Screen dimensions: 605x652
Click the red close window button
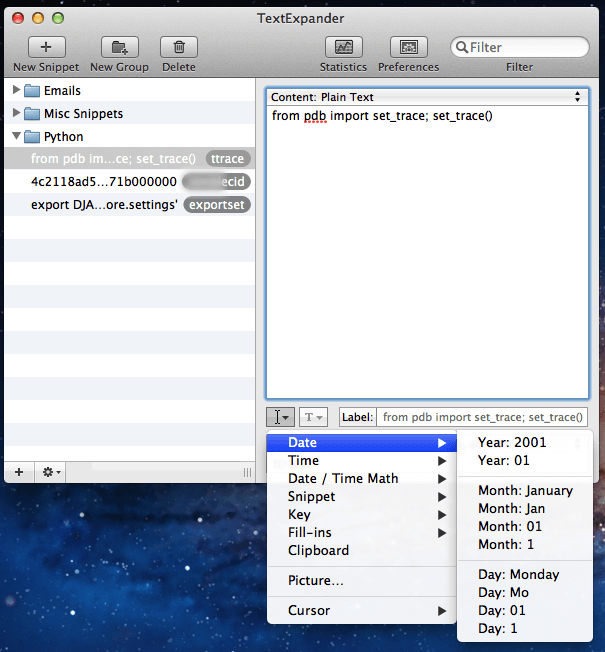(x=18, y=18)
